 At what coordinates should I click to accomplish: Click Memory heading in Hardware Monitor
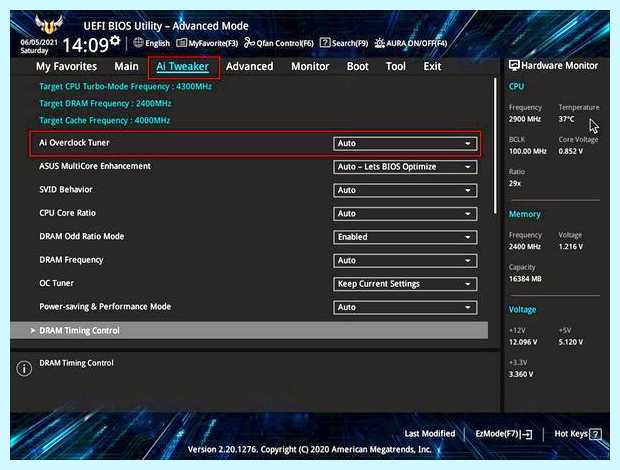click(x=525, y=214)
